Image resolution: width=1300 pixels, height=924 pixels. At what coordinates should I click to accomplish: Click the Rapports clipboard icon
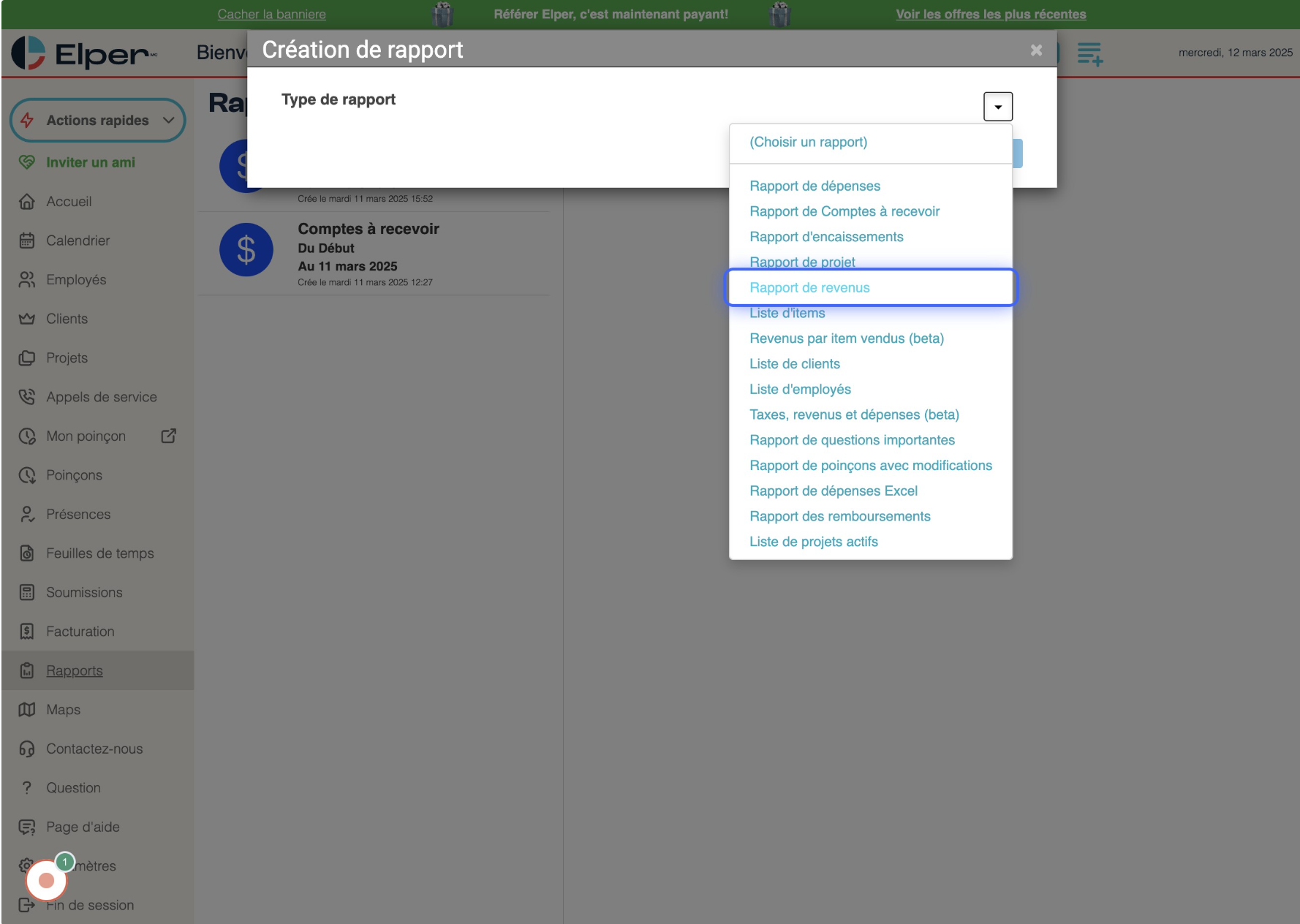click(27, 670)
